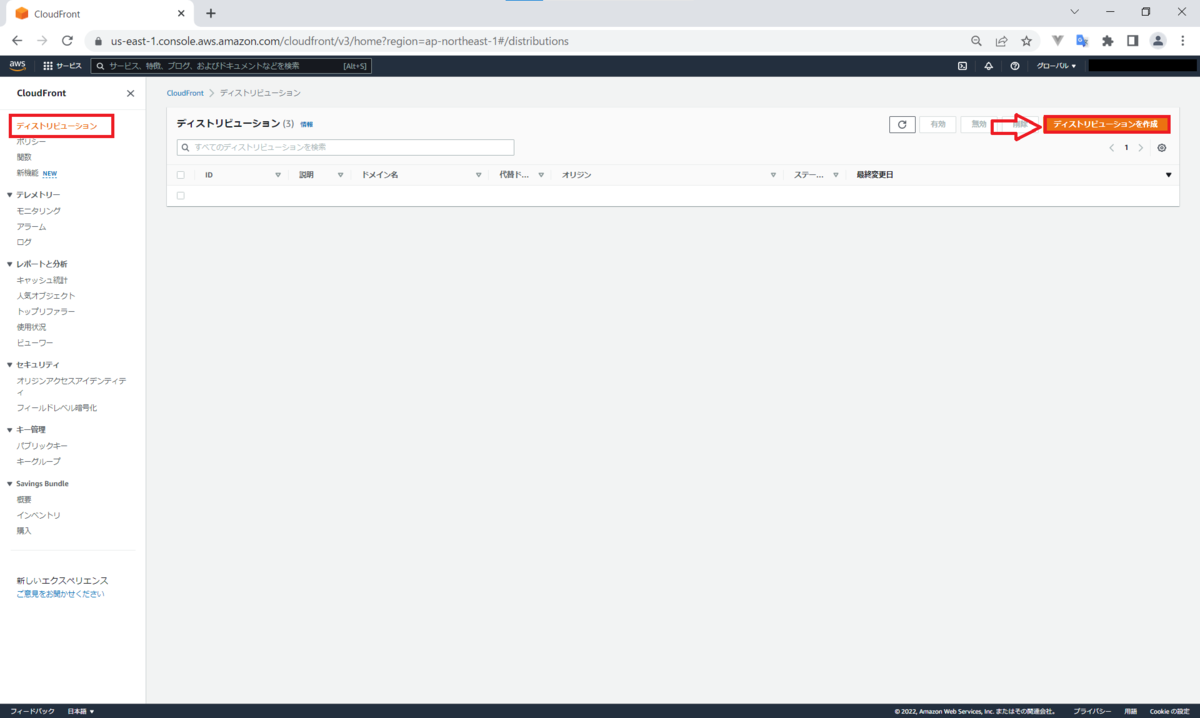The image size is (1200, 718).
Task: Open the notifications bell in AWS bar
Action: (x=989, y=66)
